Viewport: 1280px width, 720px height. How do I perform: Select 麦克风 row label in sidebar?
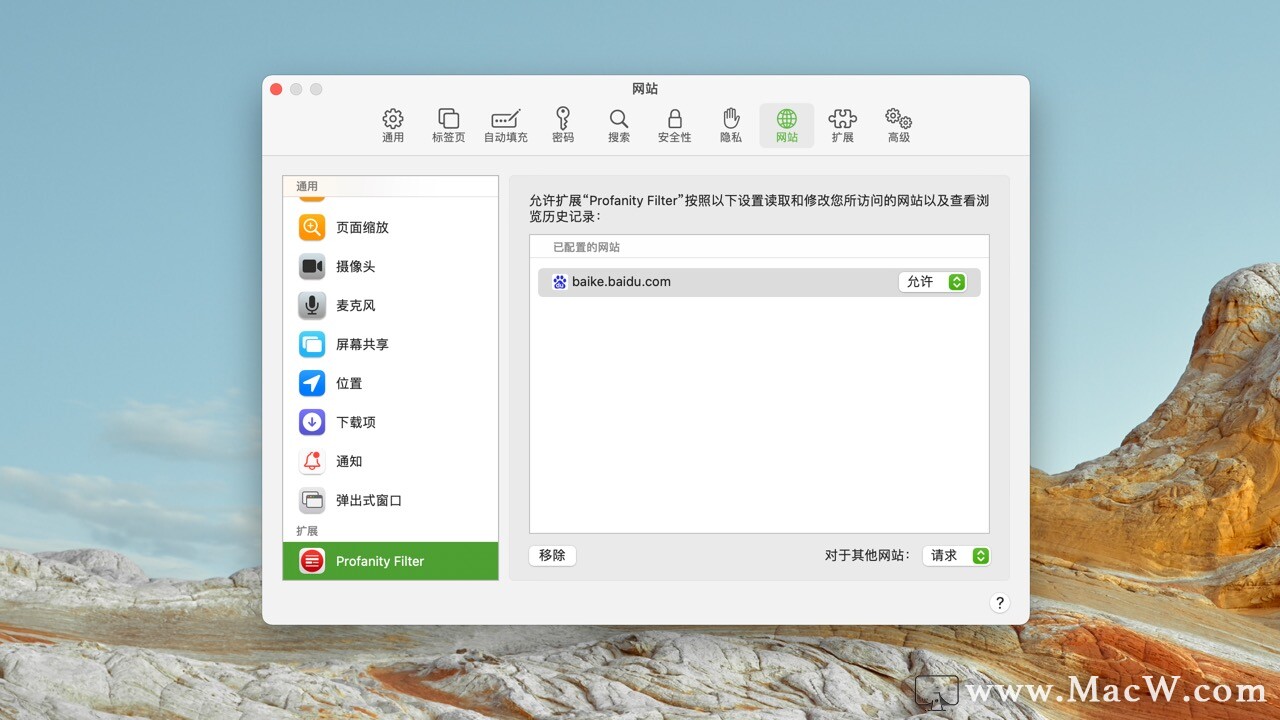(x=356, y=305)
